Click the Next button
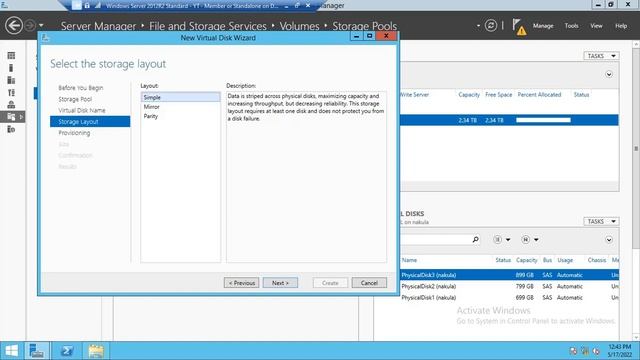This screenshot has width=640, height=360. click(x=280, y=283)
